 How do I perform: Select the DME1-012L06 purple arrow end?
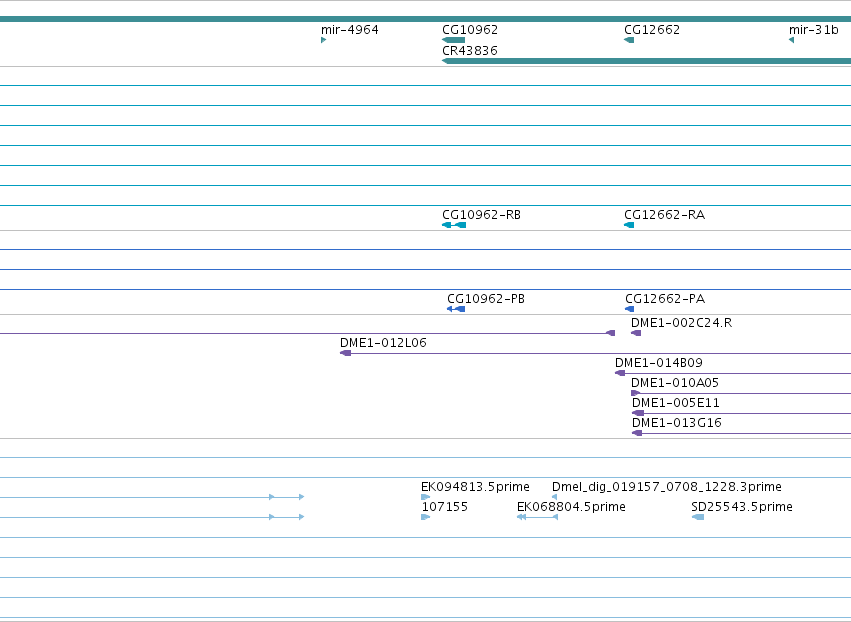pyautogui.click(x=345, y=353)
